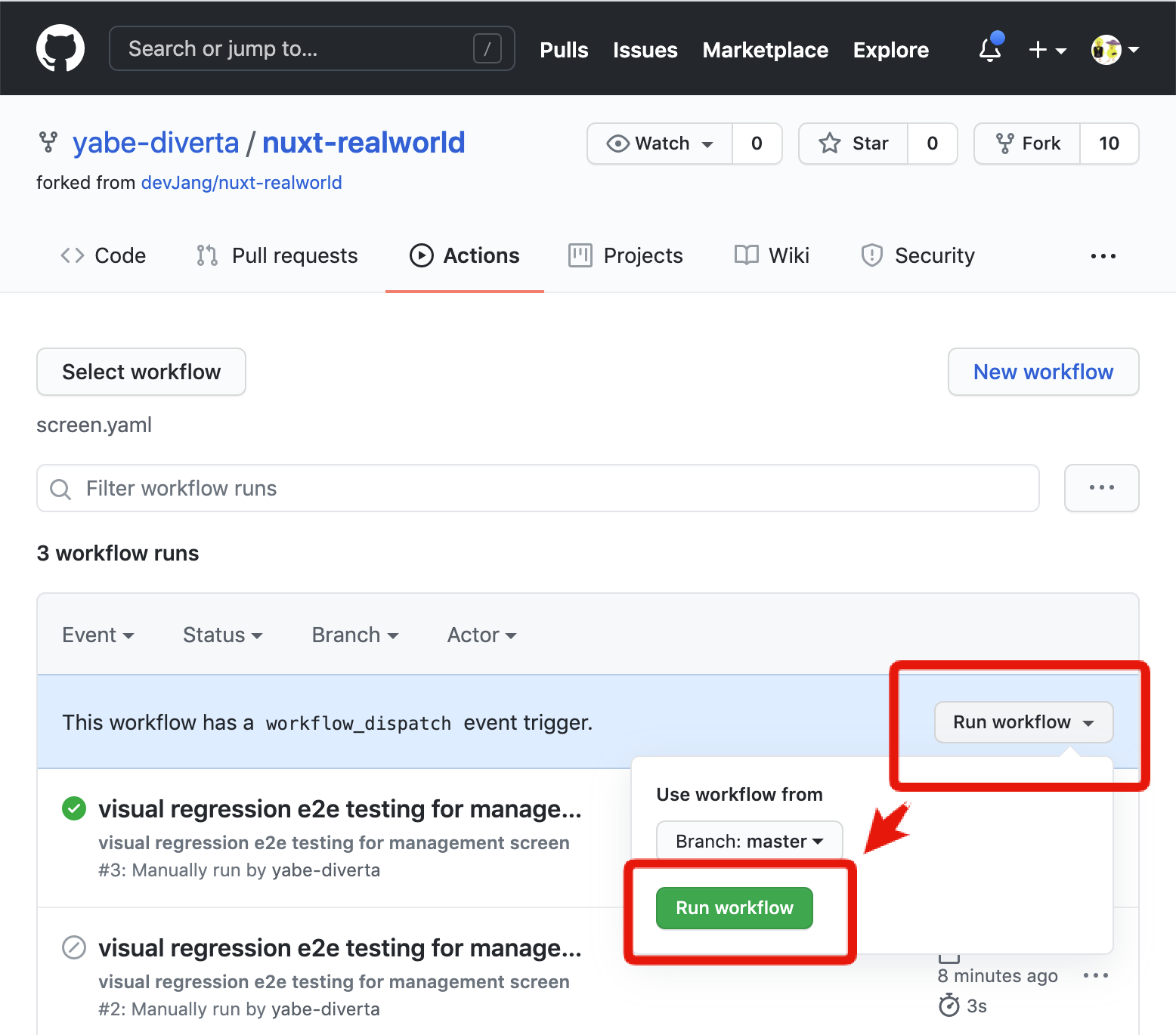Open the watchers count 0
1176x1035 pixels.
757,144
